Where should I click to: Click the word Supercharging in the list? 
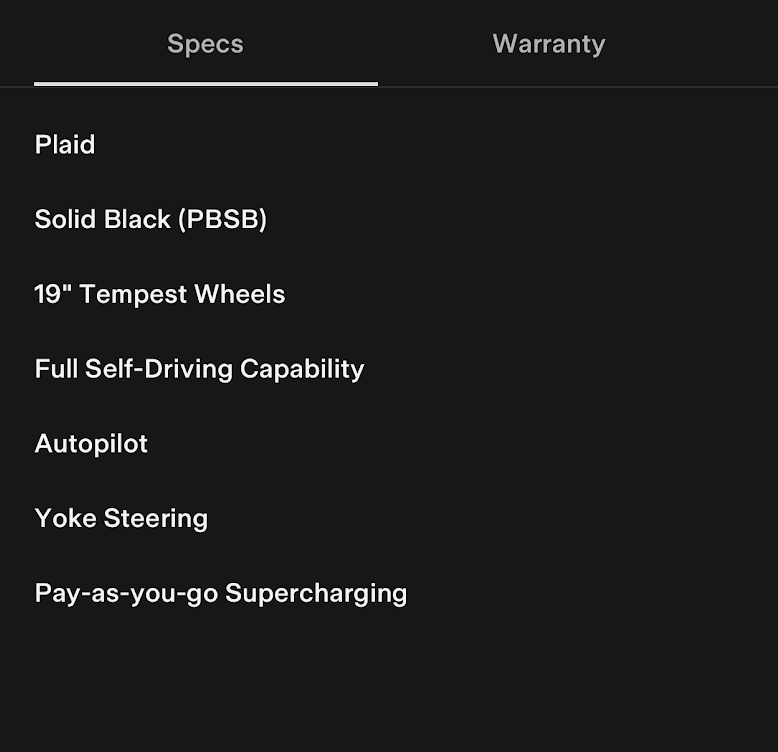coord(316,593)
